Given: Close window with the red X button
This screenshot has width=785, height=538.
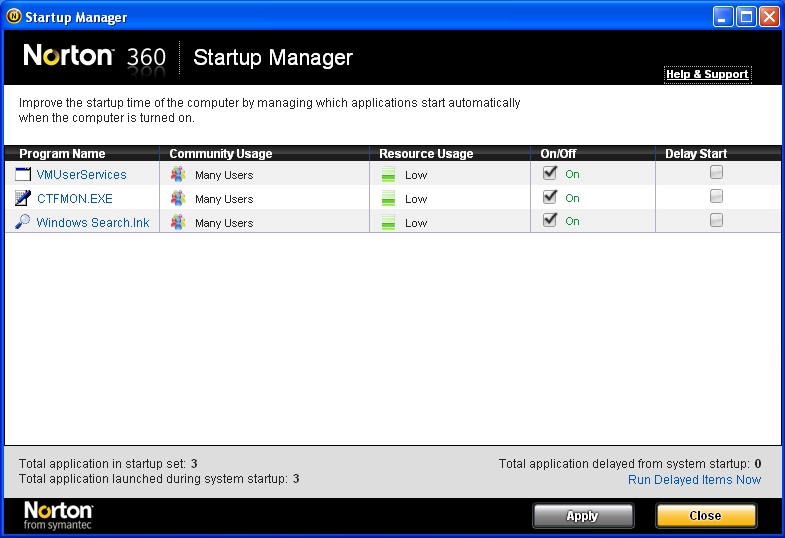Looking at the screenshot, I should (769, 17).
